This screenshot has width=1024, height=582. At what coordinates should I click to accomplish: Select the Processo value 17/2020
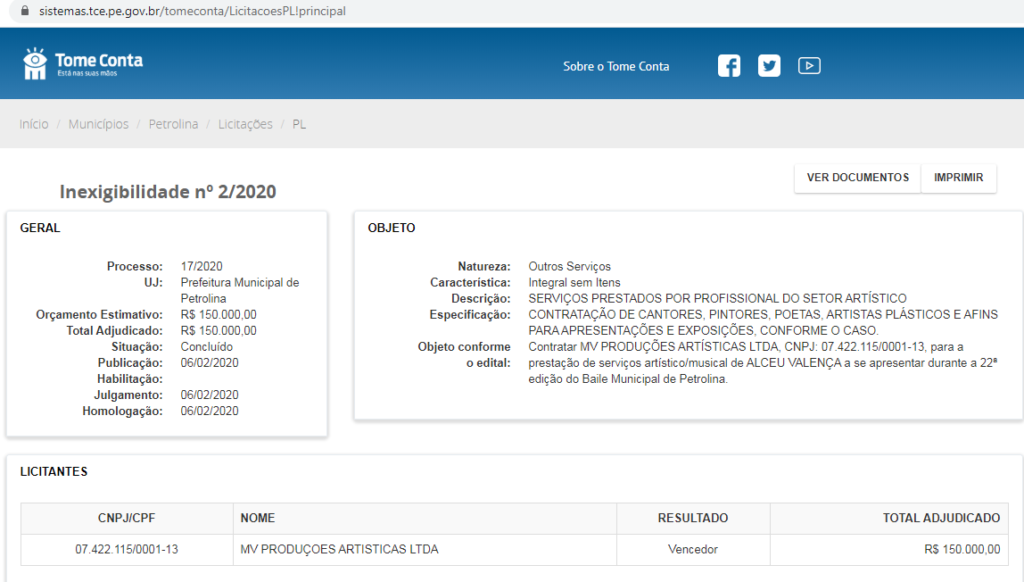[201, 267]
